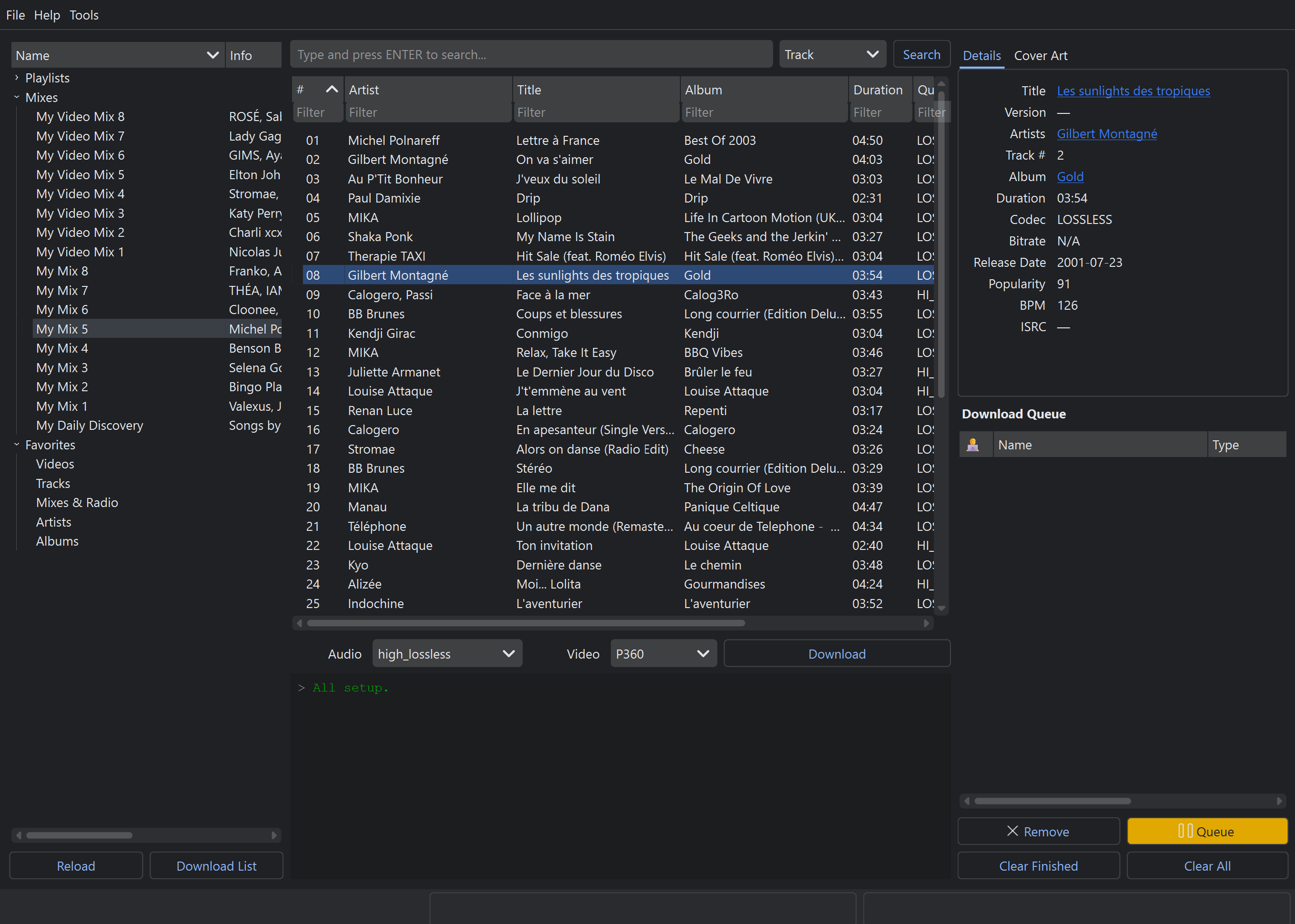The width and height of the screenshot is (1295, 924).
Task: Click the Info column header in tree
Action: pyautogui.click(x=253, y=55)
